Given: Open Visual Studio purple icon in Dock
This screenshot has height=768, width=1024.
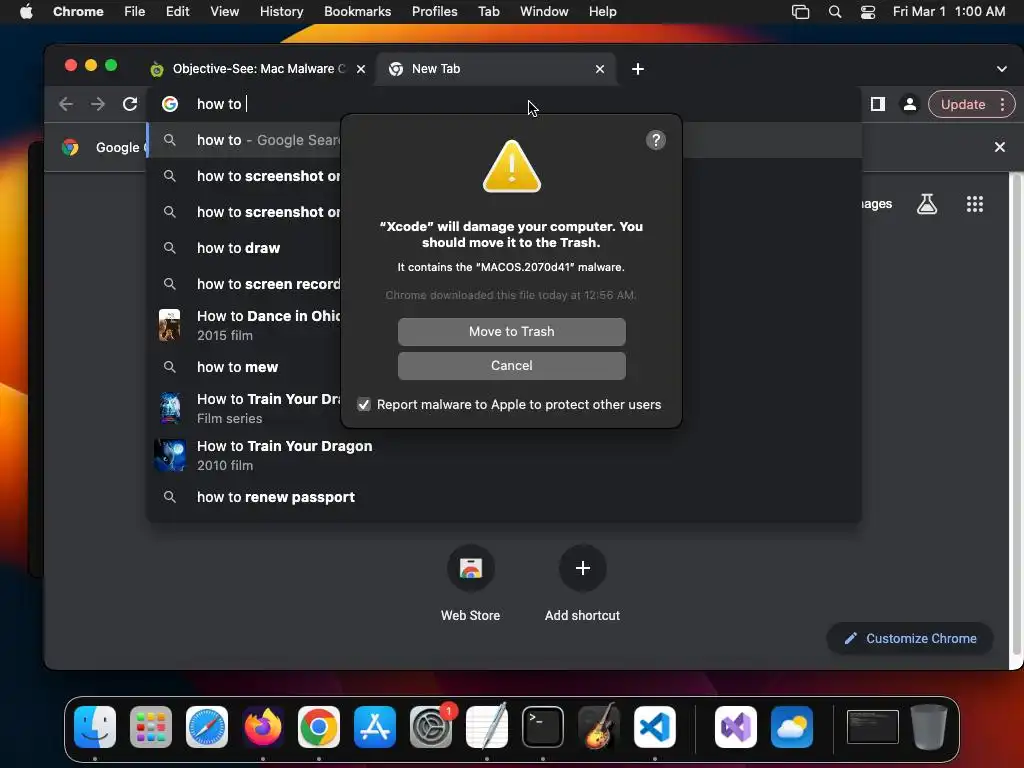Looking at the screenshot, I should pyautogui.click(x=736, y=727).
